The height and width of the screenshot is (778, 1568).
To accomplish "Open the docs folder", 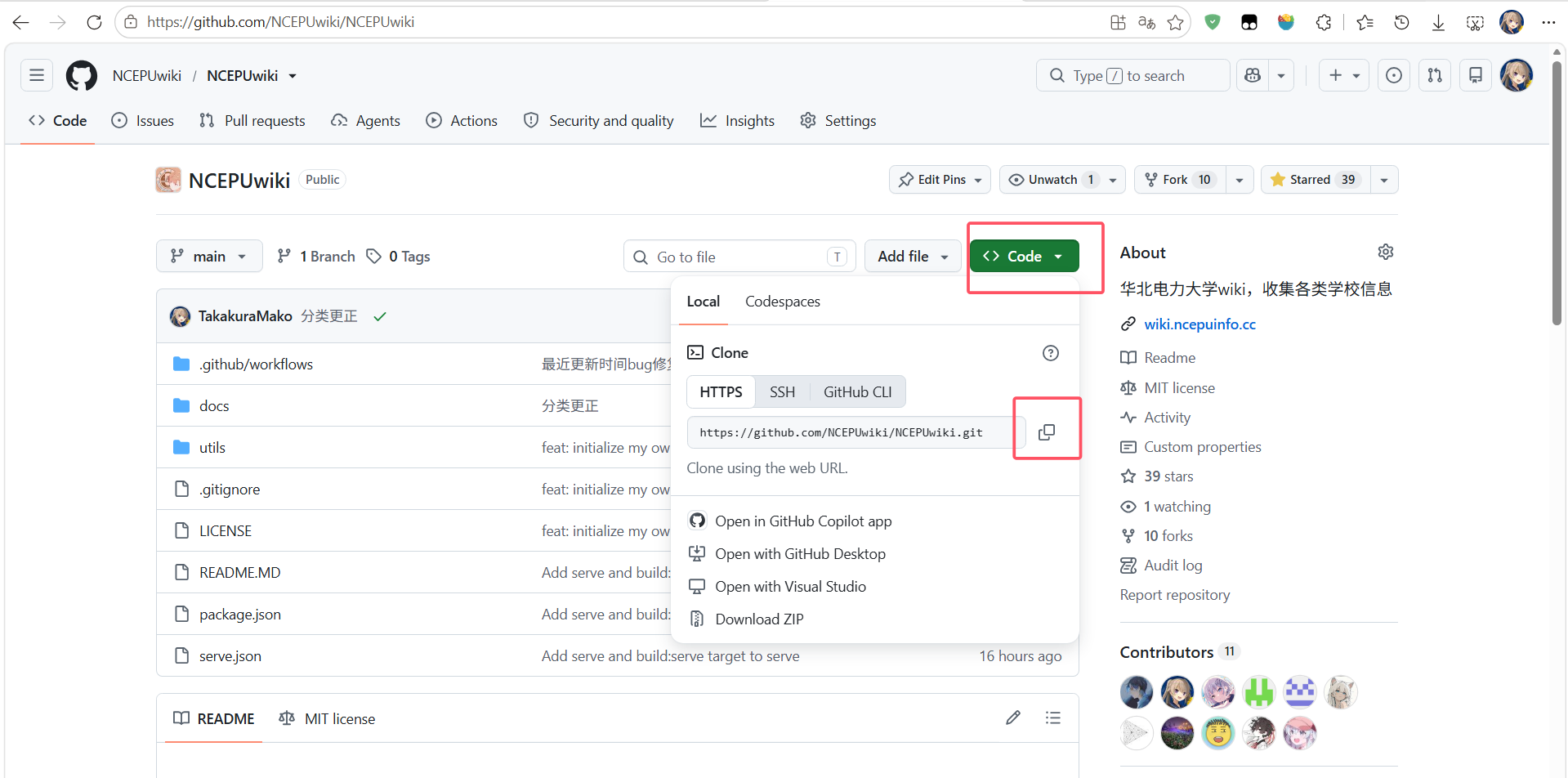I will [214, 406].
